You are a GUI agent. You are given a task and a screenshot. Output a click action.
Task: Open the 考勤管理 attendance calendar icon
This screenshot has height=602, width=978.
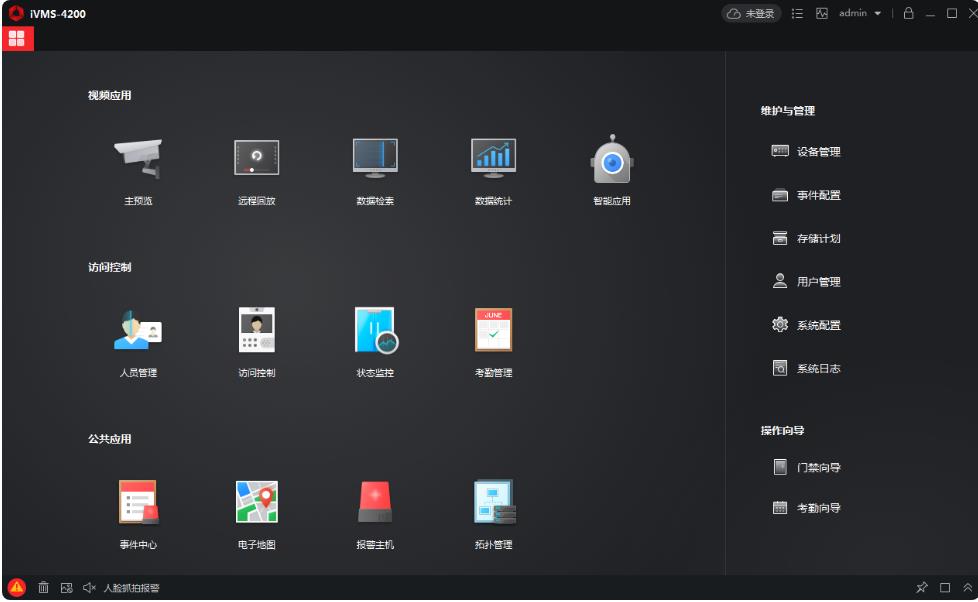tap(493, 329)
